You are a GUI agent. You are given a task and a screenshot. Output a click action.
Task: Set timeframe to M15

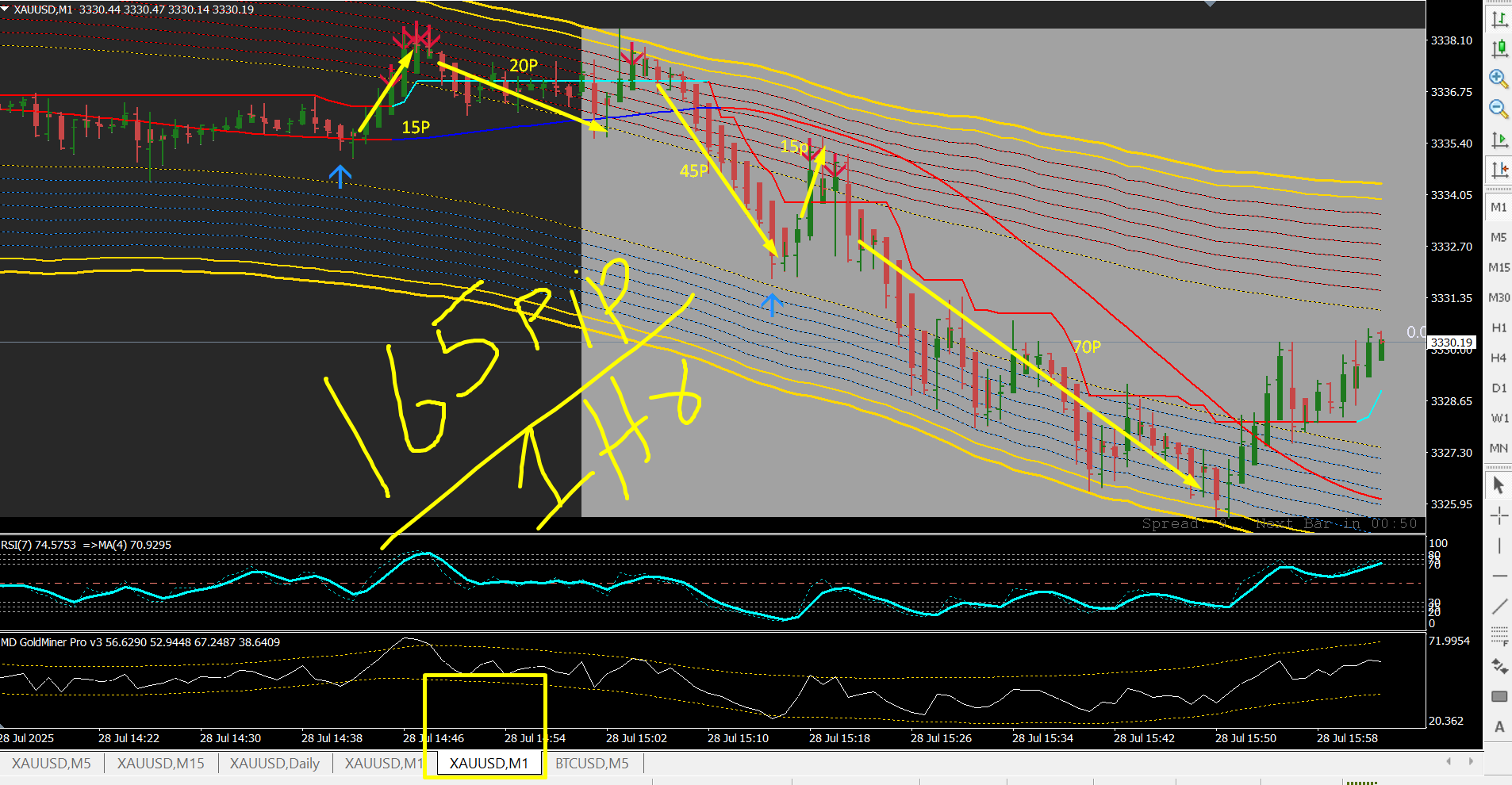pyautogui.click(x=1499, y=267)
